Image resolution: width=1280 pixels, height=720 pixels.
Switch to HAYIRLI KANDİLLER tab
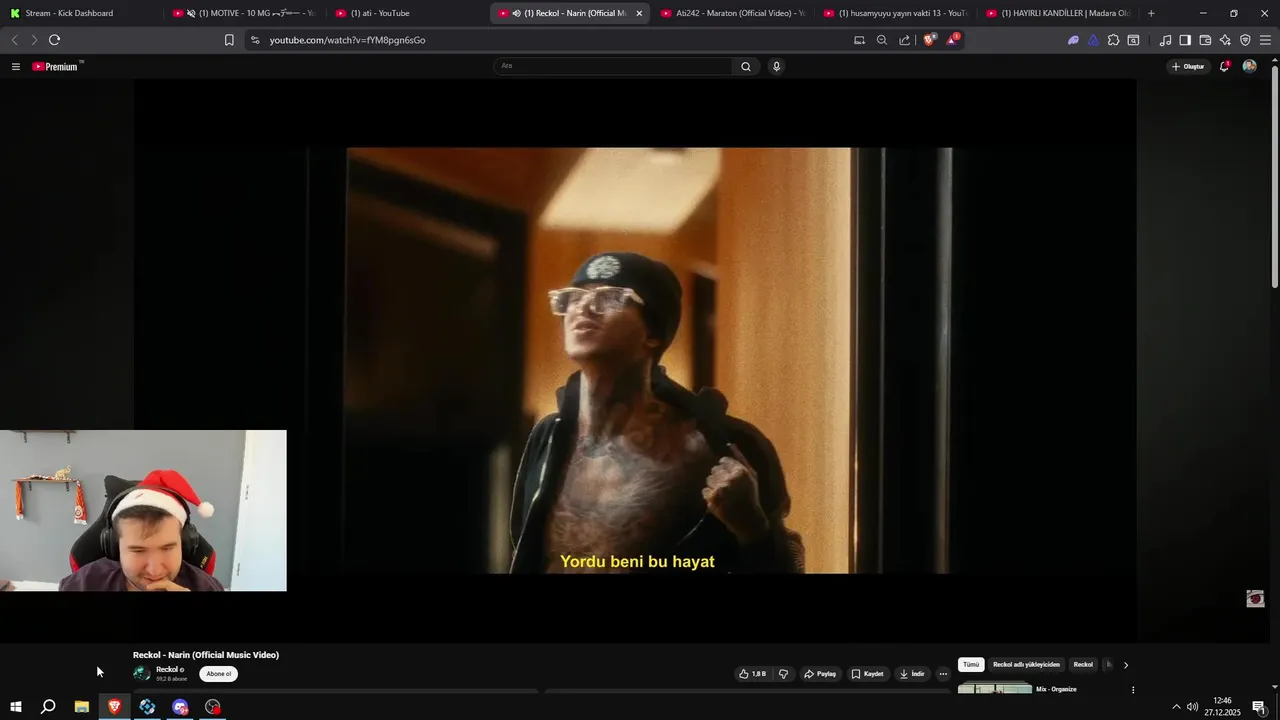pyautogui.click(x=1059, y=13)
